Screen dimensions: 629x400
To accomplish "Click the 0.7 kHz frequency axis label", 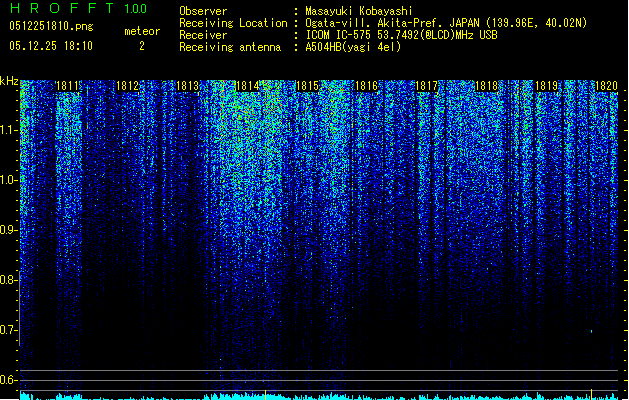I will coord(8,330).
